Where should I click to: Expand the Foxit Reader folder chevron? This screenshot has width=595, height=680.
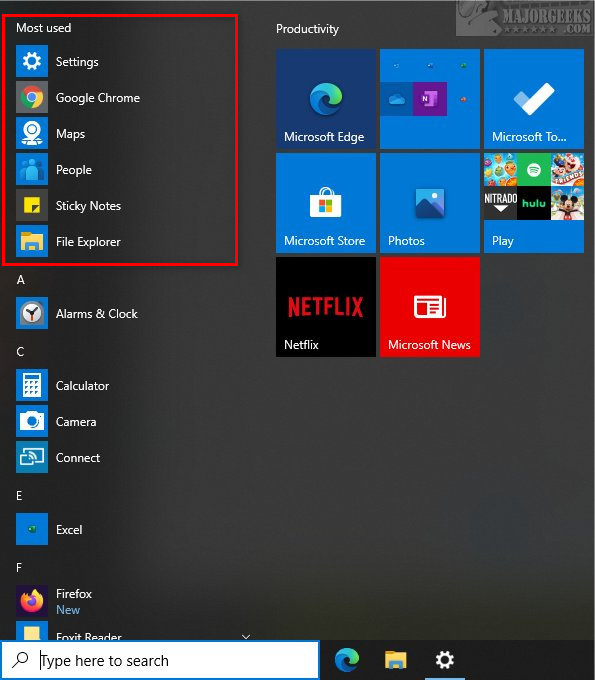click(x=246, y=636)
